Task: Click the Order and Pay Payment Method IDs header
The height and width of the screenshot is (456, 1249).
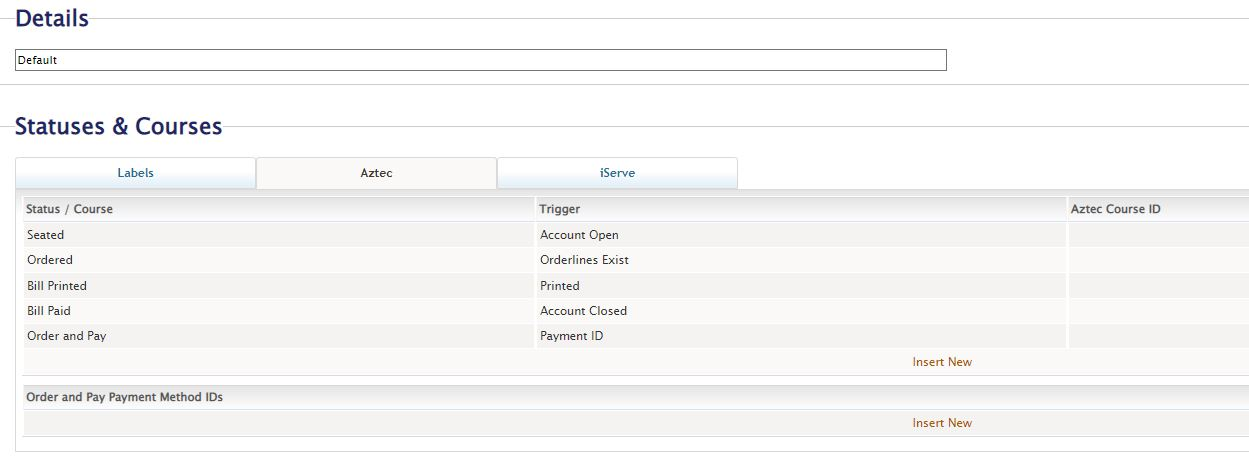Action: (x=125, y=397)
